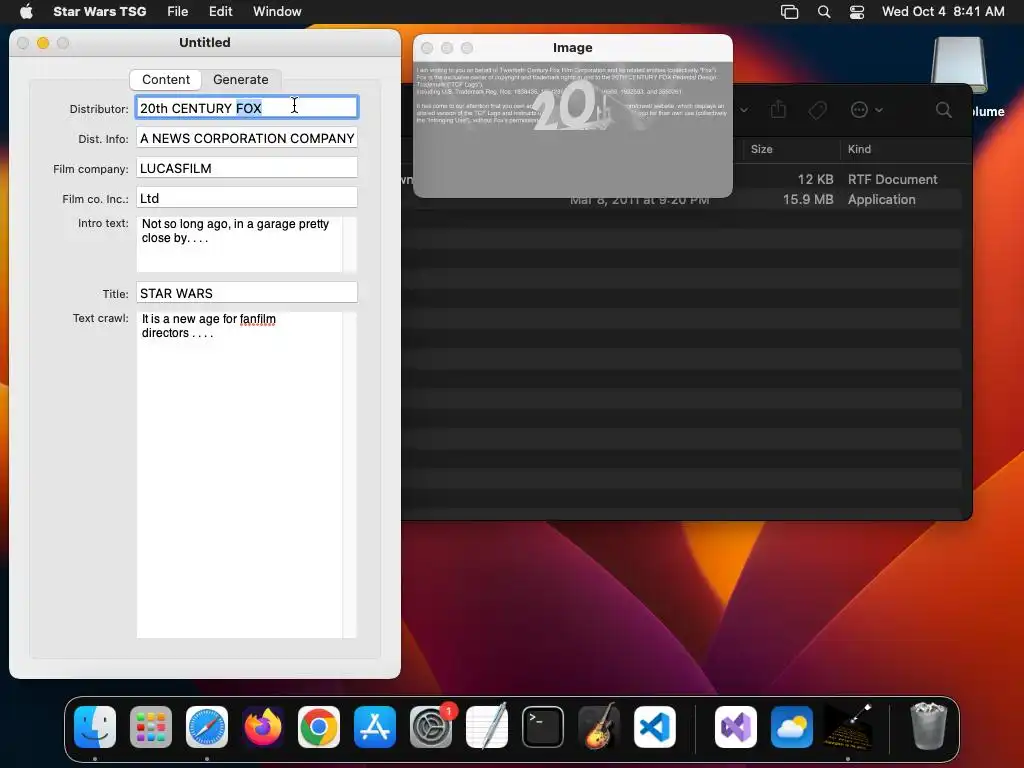
Task: Click the Finder window tags icon
Action: click(x=818, y=110)
